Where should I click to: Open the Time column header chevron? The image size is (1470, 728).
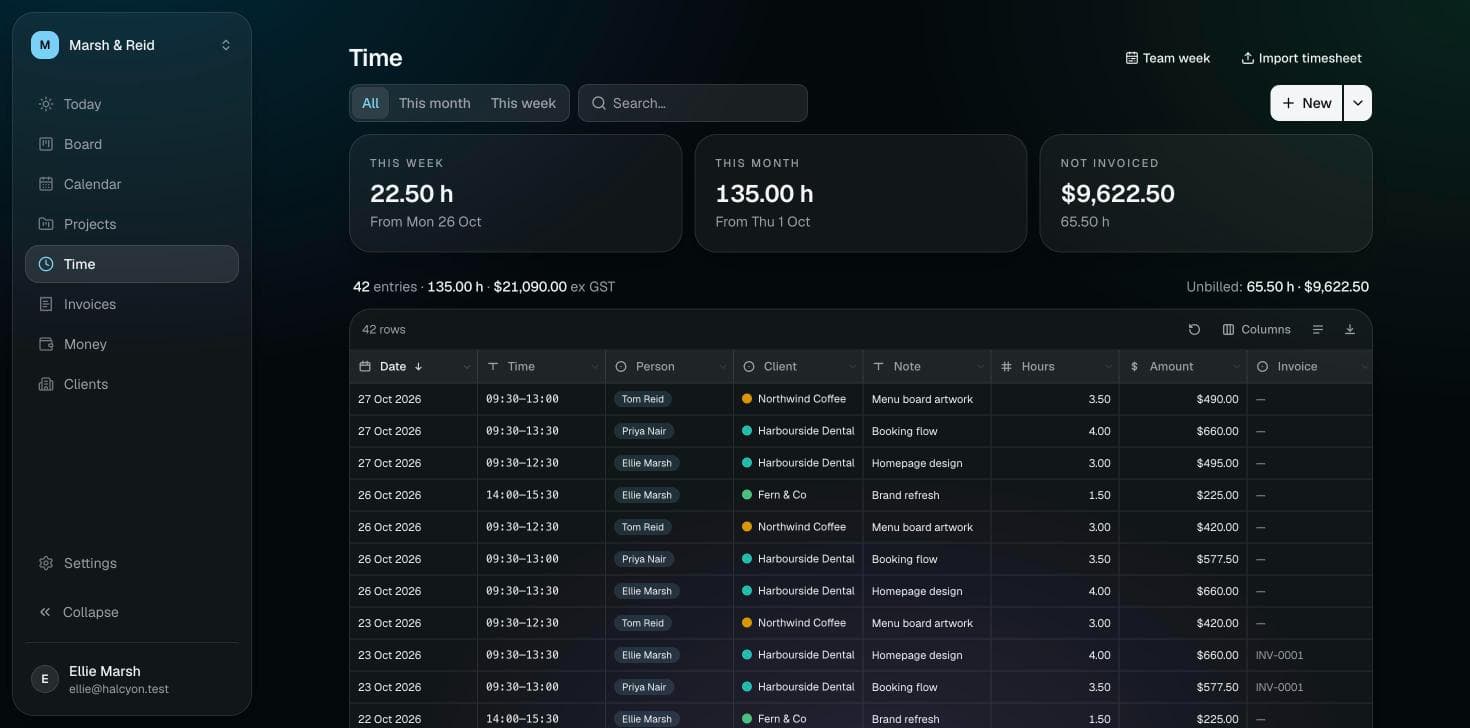[595, 367]
